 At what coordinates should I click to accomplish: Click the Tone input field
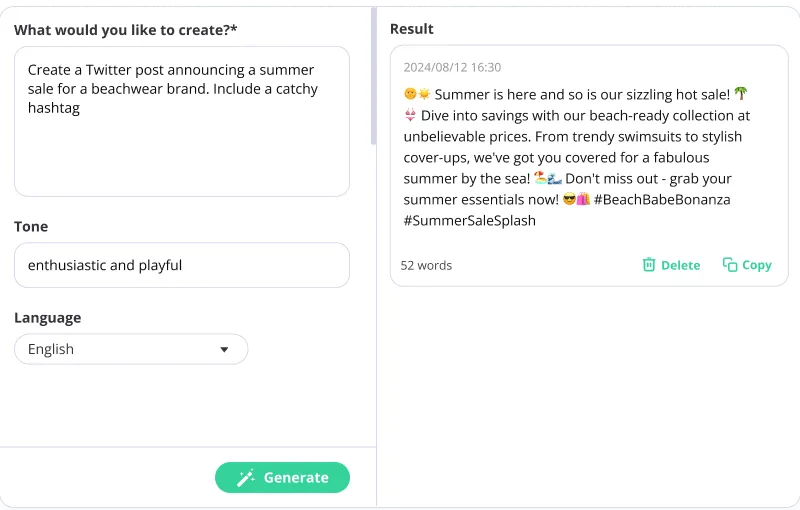pyautogui.click(x=181, y=265)
